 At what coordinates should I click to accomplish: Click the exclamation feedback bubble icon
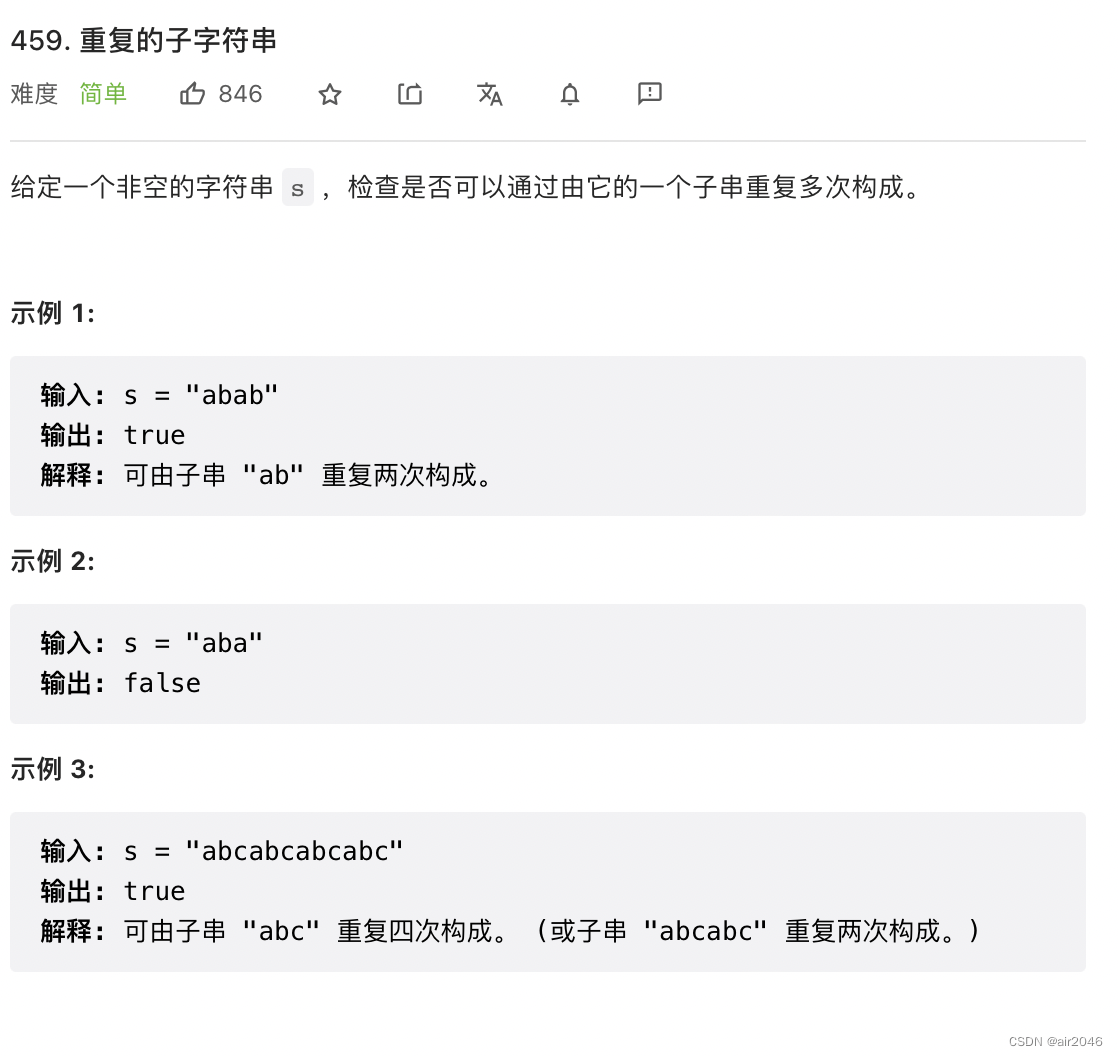[649, 93]
